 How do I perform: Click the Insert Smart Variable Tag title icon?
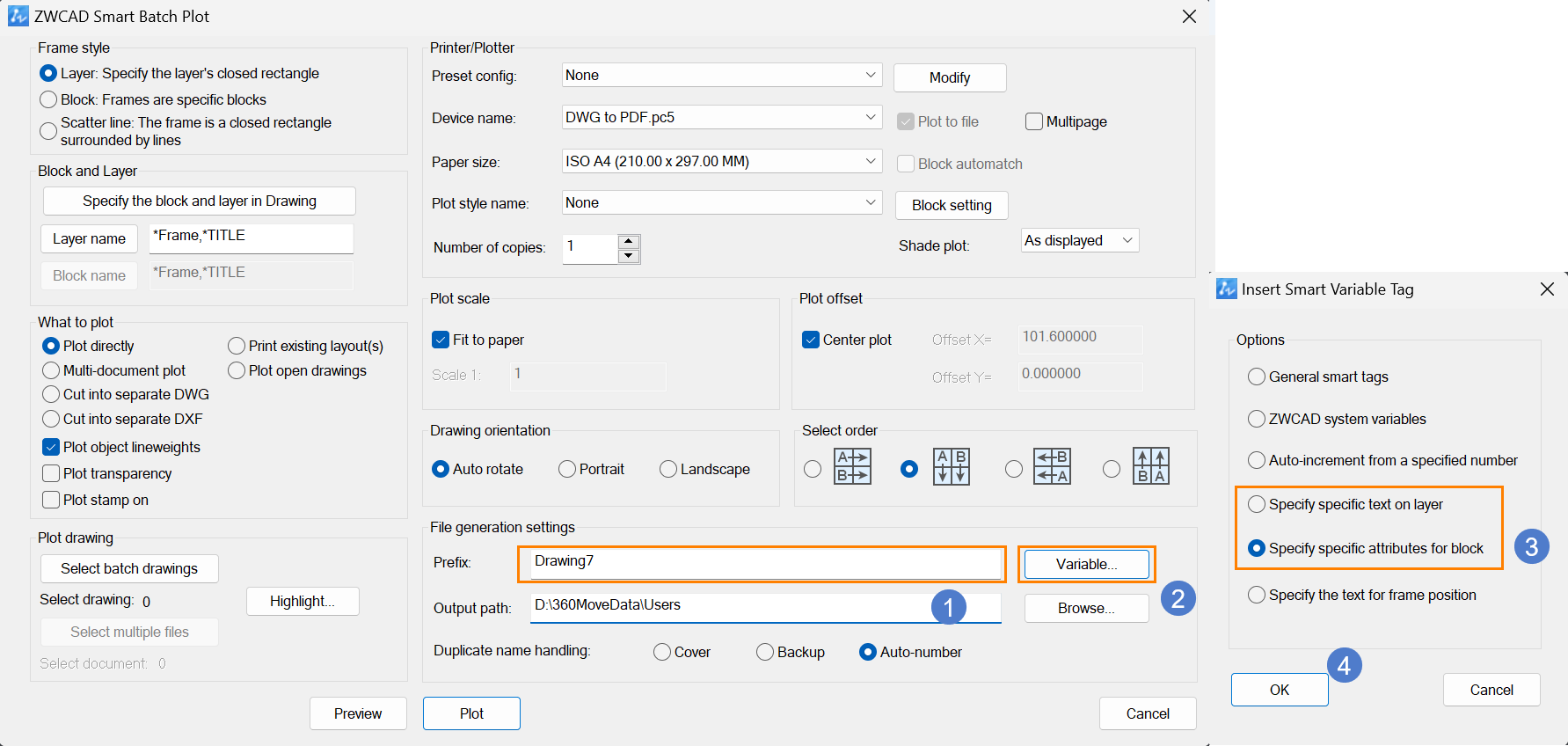pyautogui.click(x=1226, y=289)
